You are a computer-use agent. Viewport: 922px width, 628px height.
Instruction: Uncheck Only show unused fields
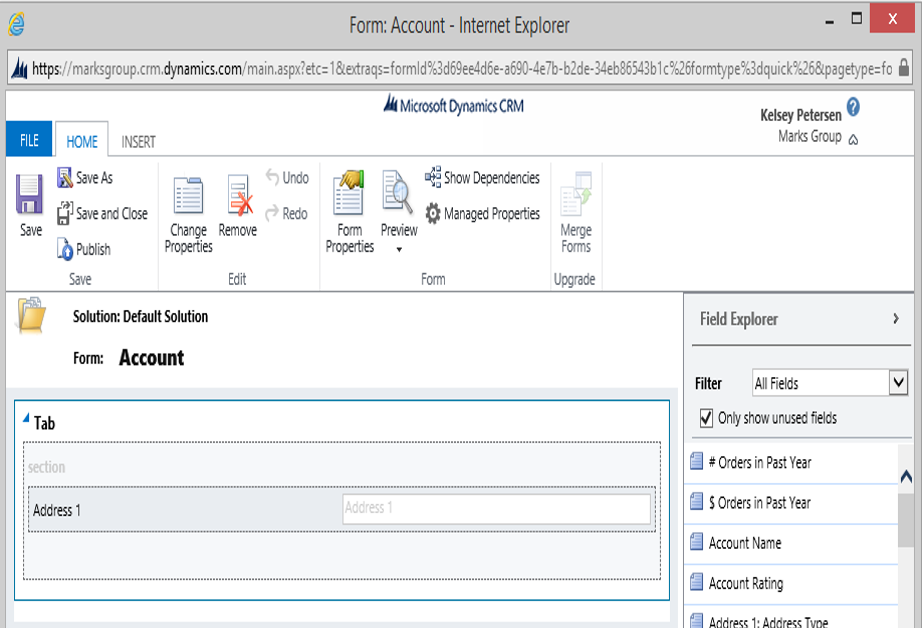pos(706,418)
